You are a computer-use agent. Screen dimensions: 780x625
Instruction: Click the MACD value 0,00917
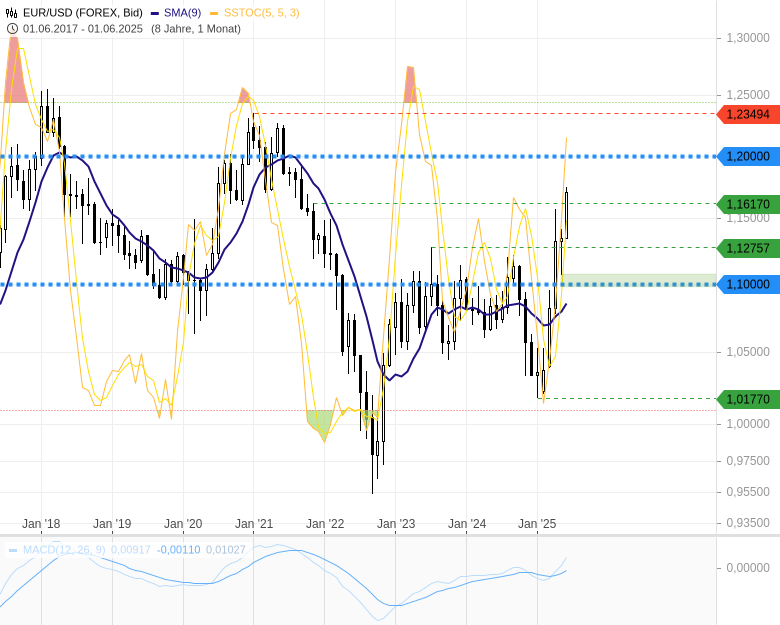point(130,550)
